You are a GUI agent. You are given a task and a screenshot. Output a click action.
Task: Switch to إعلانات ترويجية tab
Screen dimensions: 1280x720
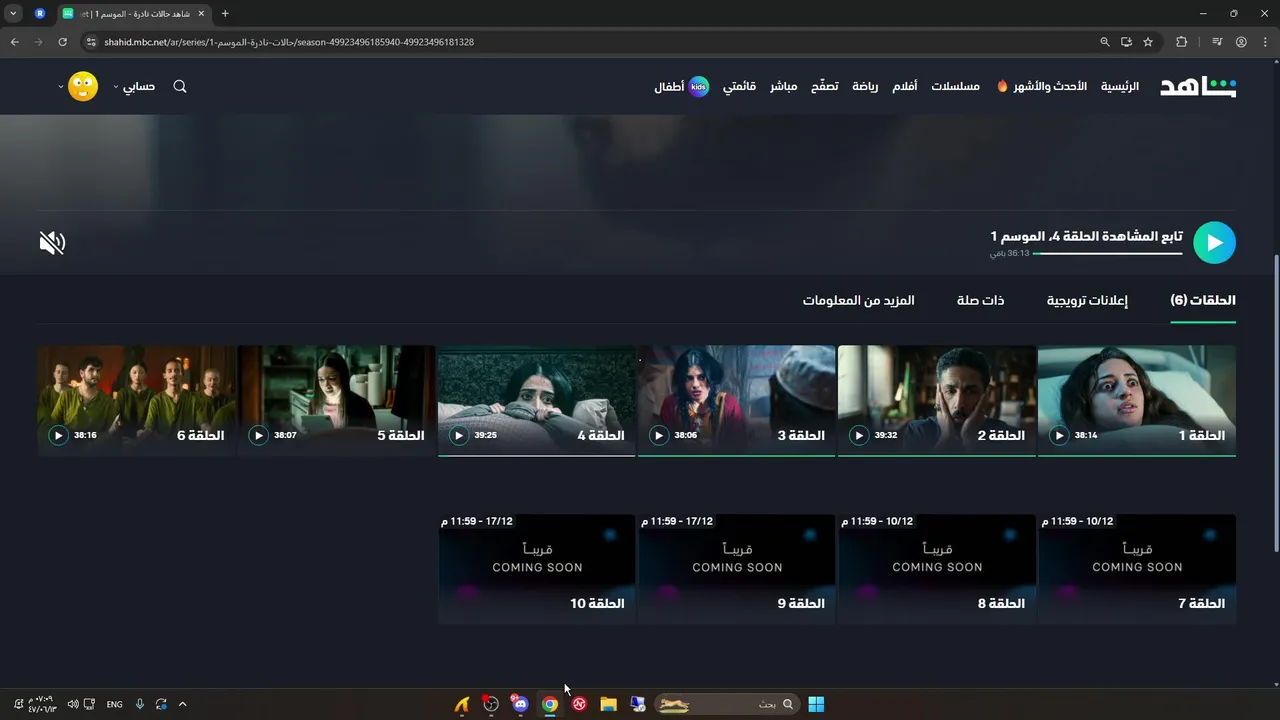pos(1087,300)
